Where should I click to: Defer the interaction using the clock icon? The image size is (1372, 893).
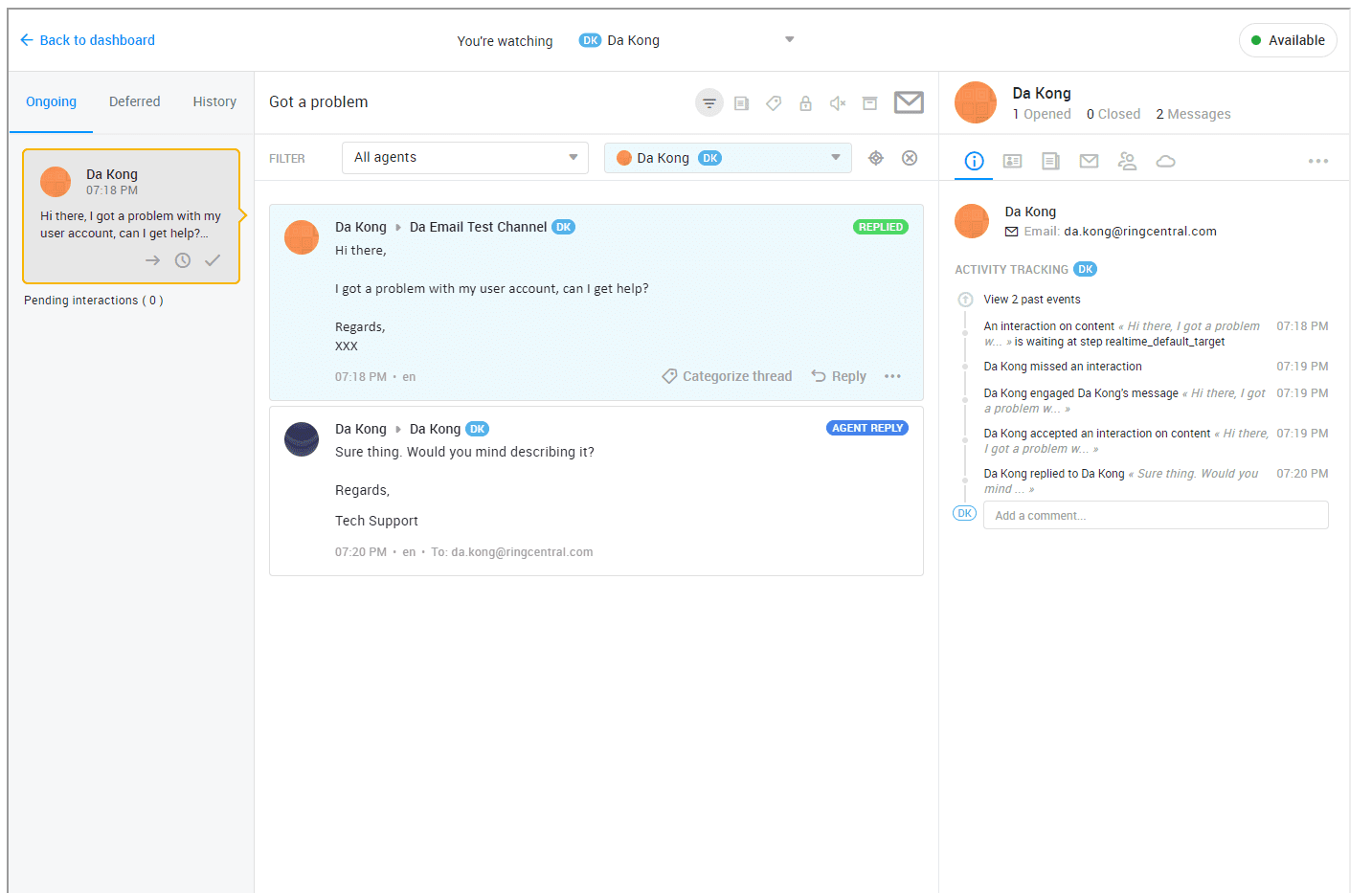[183, 260]
